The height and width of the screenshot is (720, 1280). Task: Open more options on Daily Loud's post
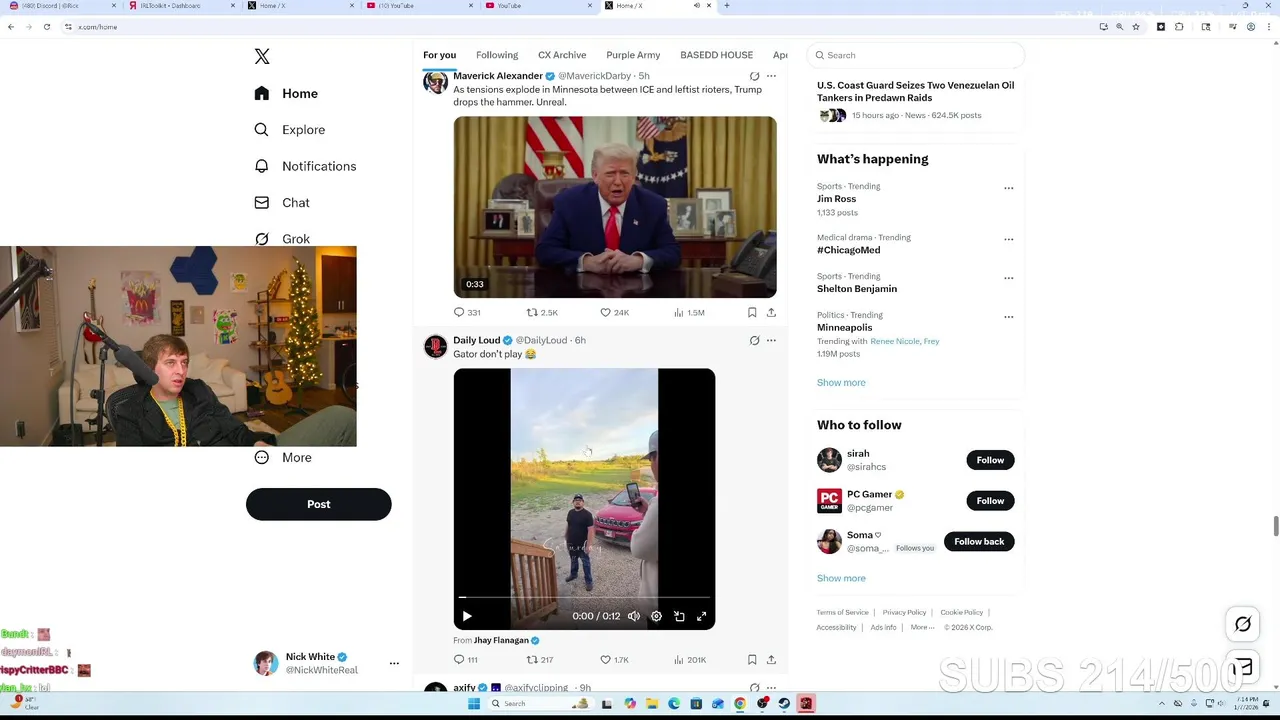pos(771,340)
